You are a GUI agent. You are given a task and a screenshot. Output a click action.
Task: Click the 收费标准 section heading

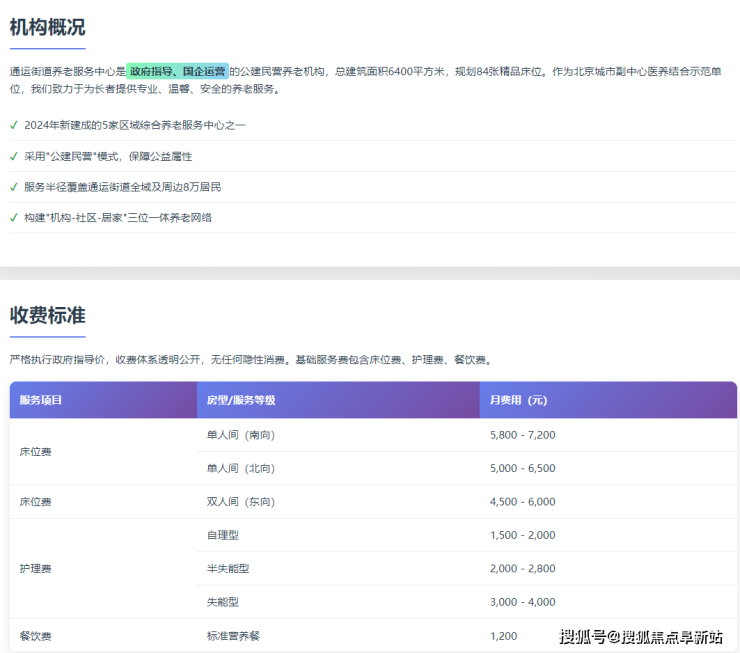(47, 316)
